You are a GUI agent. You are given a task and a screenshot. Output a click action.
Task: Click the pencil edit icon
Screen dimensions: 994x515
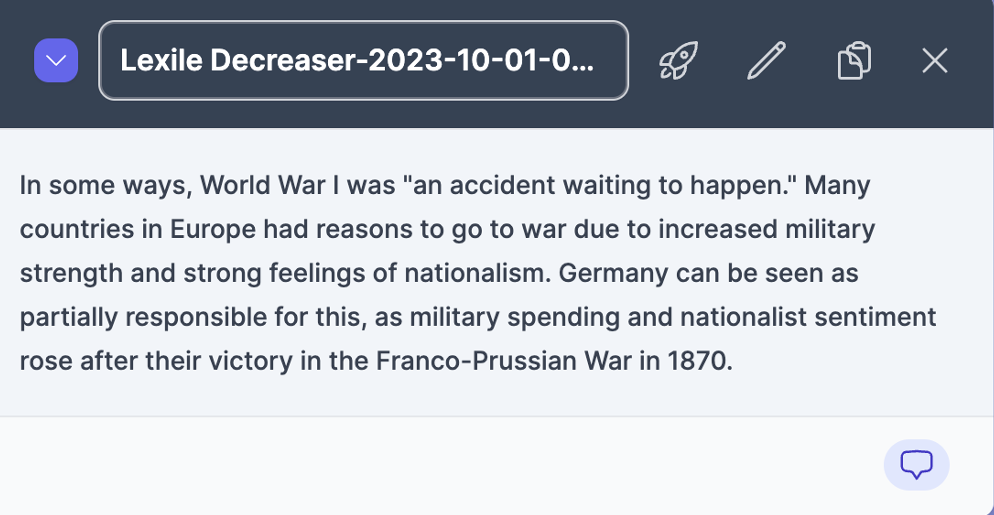pos(766,62)
